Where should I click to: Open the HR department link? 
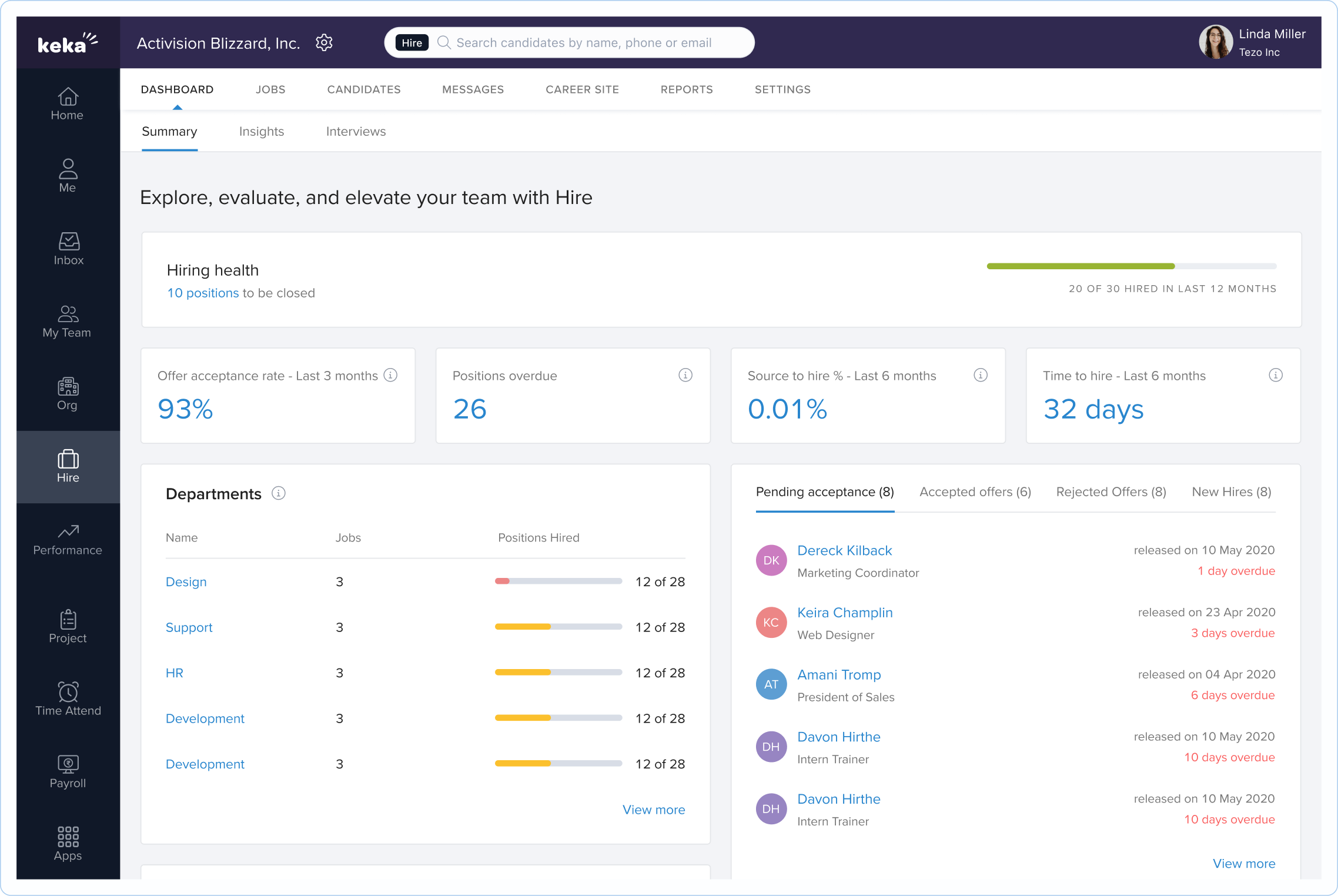pos(175,673)
